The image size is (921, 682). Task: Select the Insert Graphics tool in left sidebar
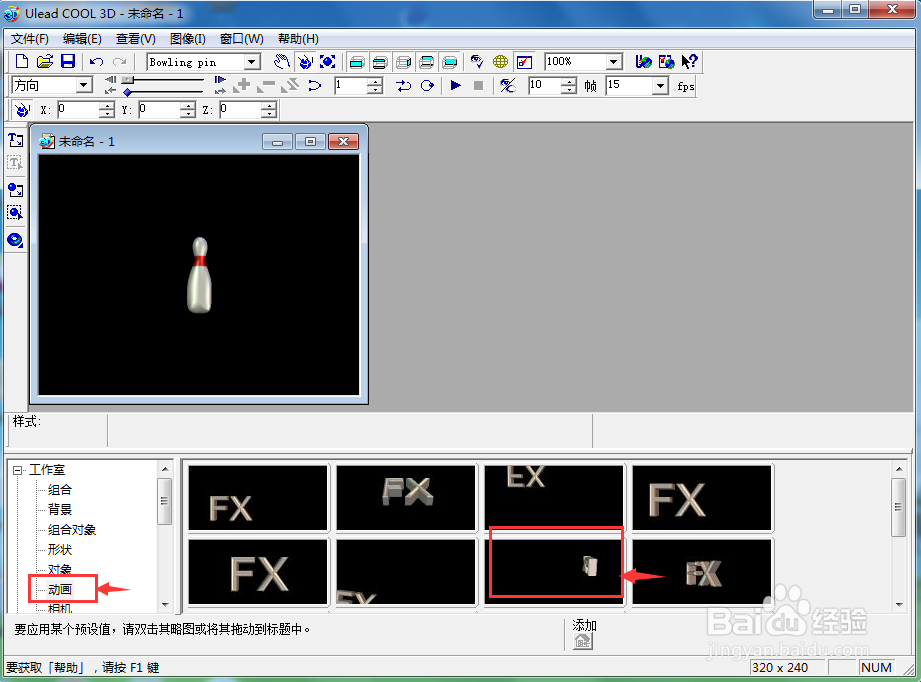coord(15,190)
